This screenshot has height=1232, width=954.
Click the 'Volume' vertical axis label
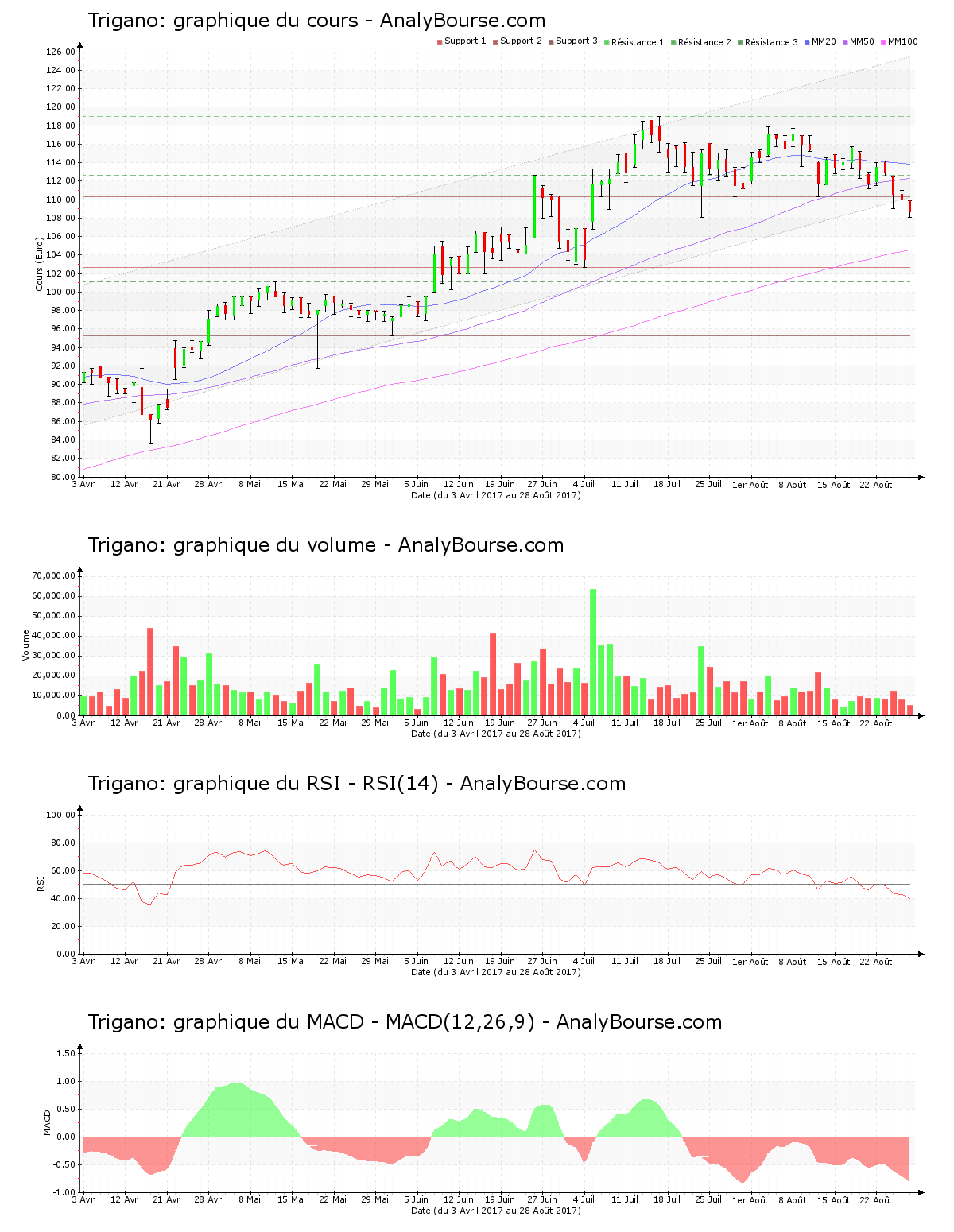click(x=26, y=645)
